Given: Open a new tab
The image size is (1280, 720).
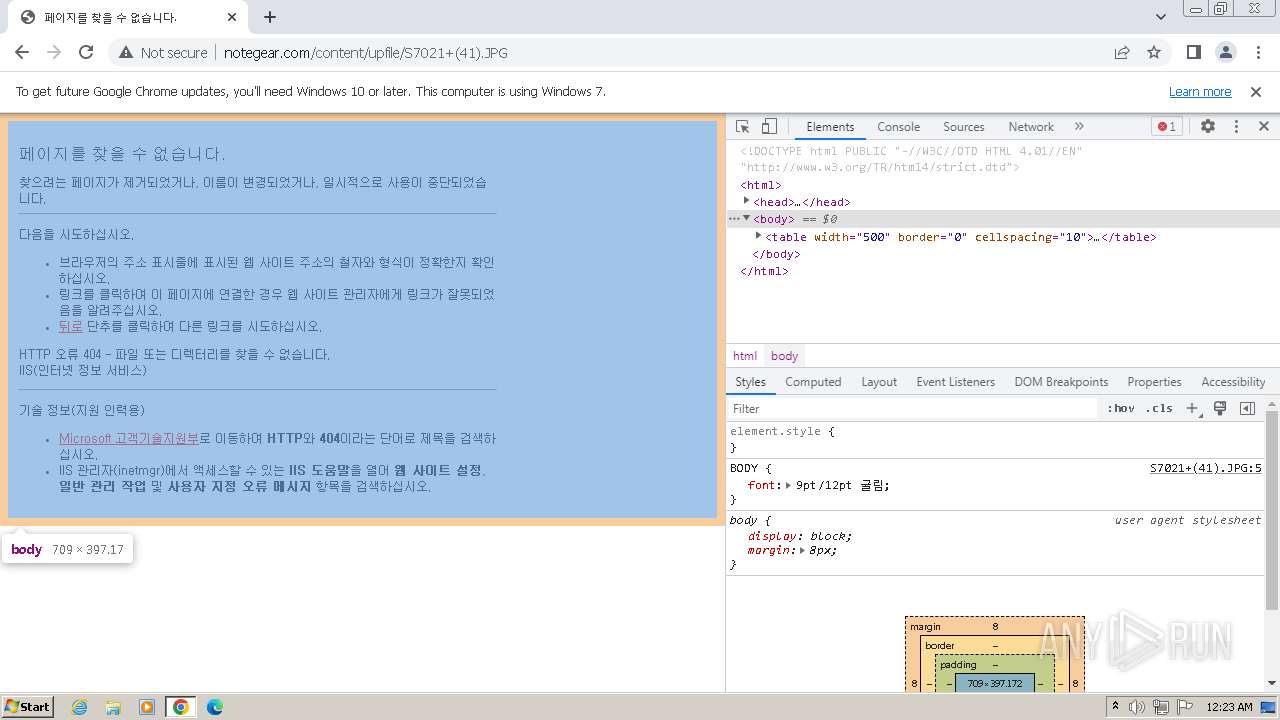Looking at the screenshot, I should (270, 17).
